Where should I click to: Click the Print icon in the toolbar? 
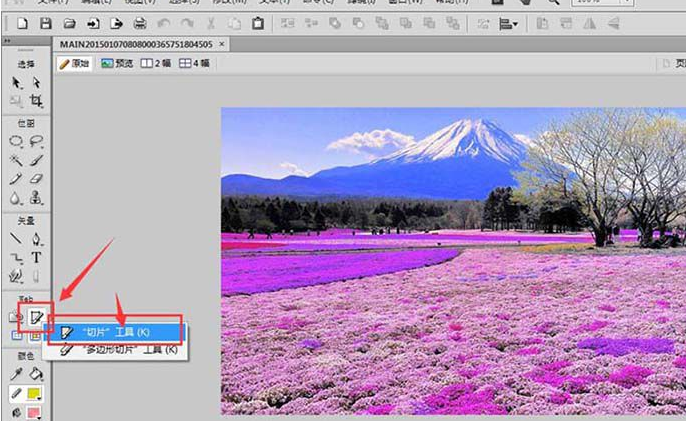pos(140,23)
